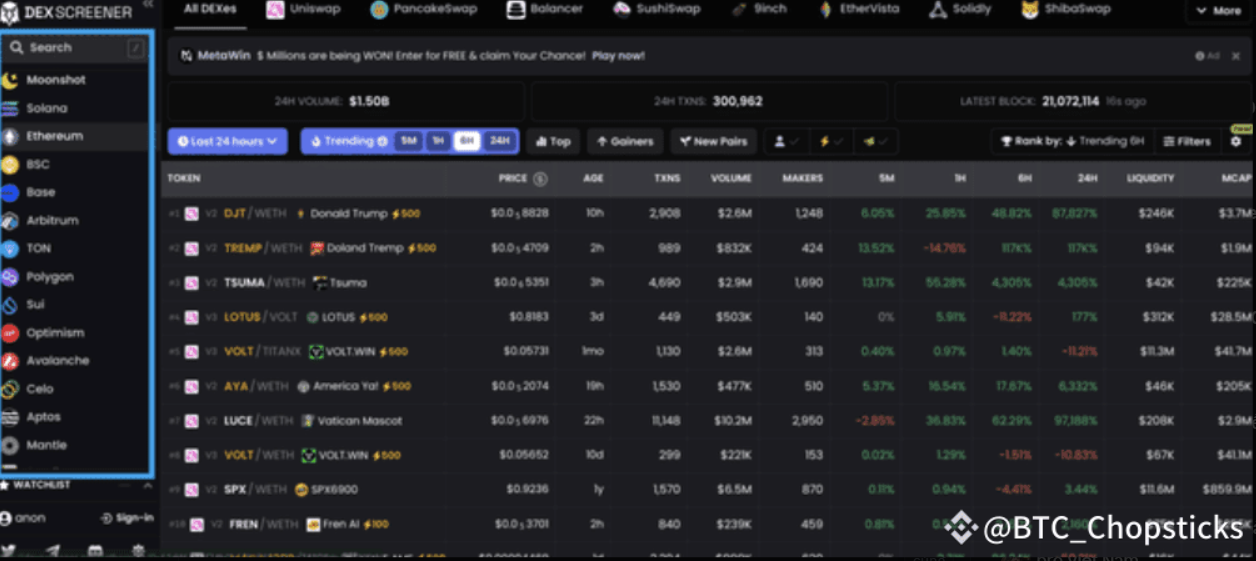This screenshot has height=561, width=1256.
Task: Set trending period to 24H
Action: tap(499, 141)
